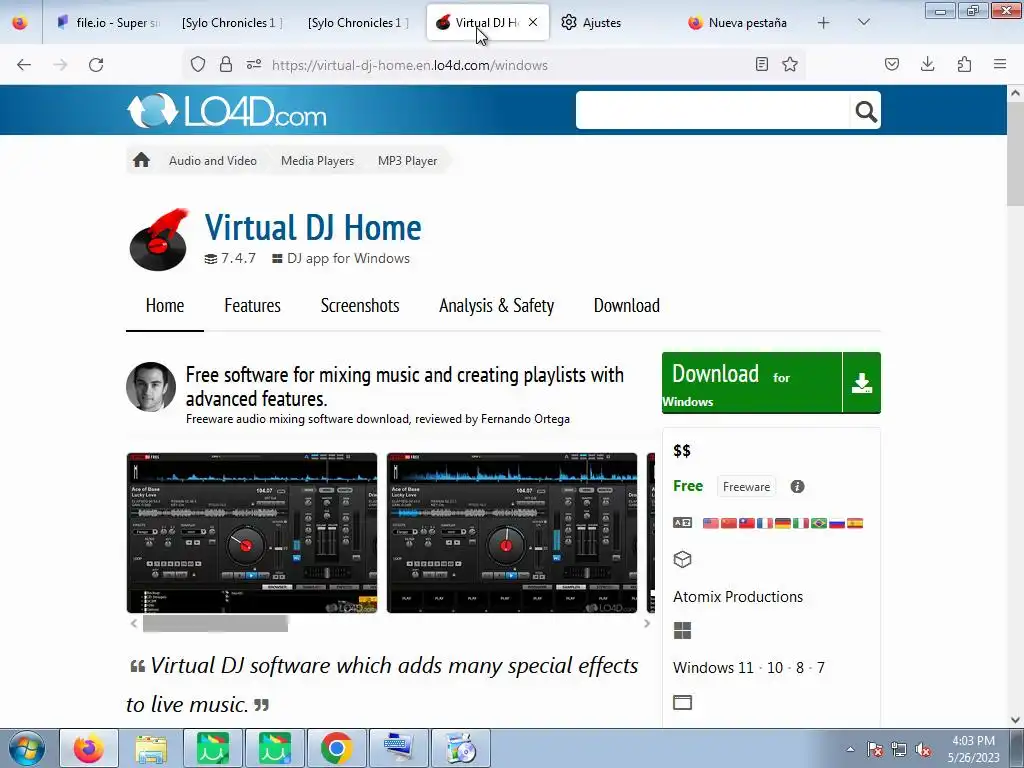Open the network tray icon

click(x=899, y=750)
